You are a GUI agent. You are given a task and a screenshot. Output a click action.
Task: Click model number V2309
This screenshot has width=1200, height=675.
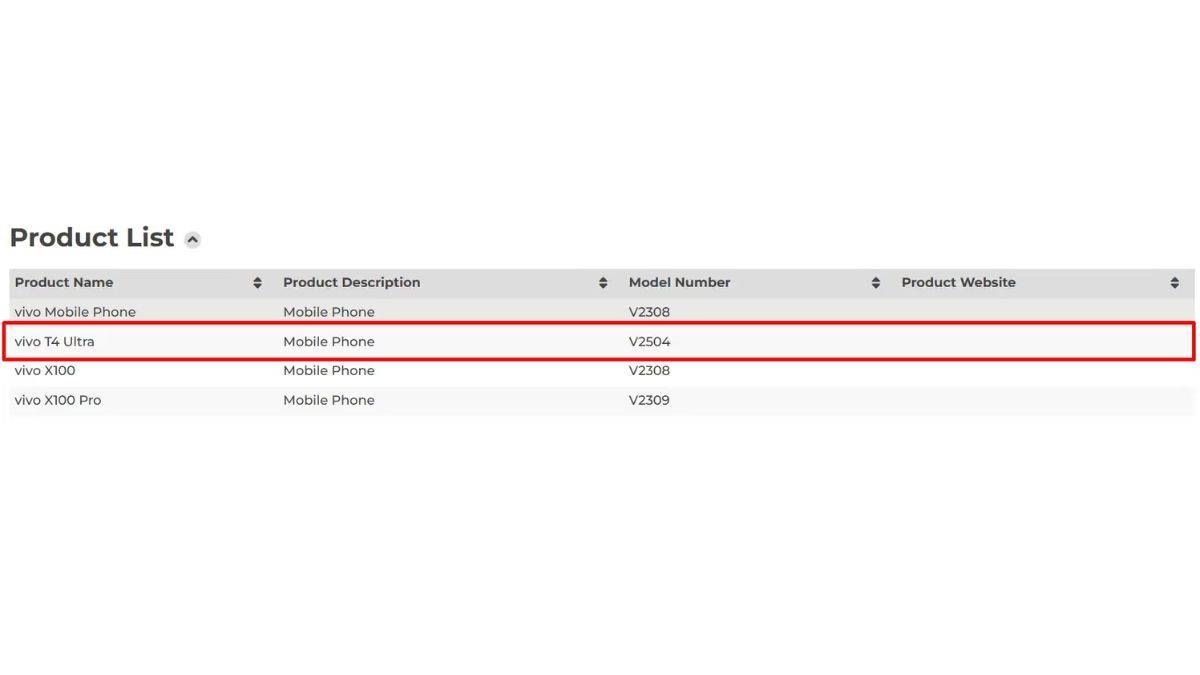click(x=650, y=400)
